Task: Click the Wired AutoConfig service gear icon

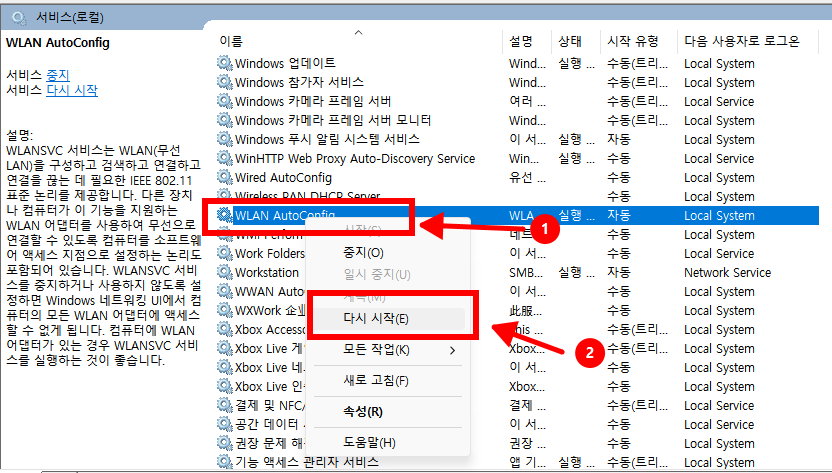Action: pos(225,177)
